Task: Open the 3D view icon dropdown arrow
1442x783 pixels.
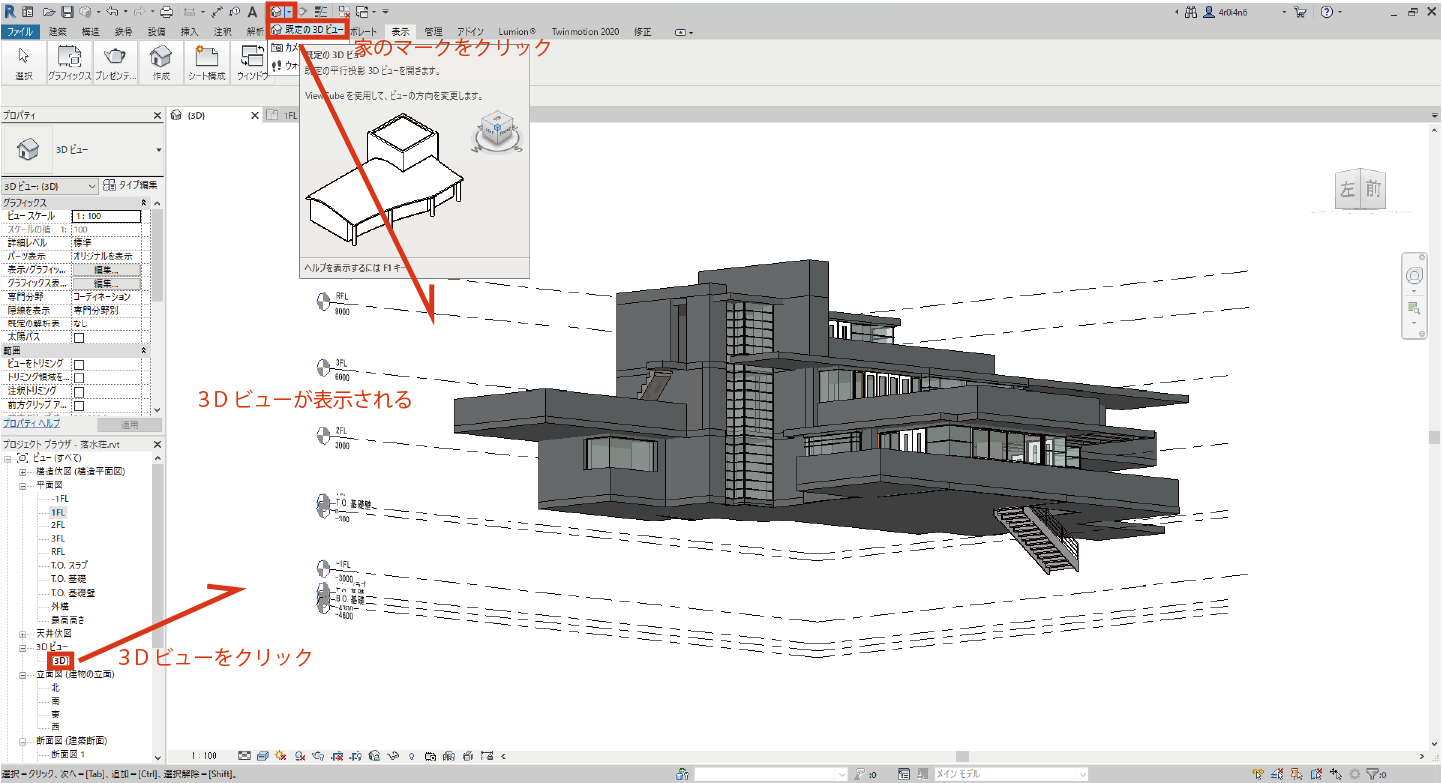Action: pos(288,12)
